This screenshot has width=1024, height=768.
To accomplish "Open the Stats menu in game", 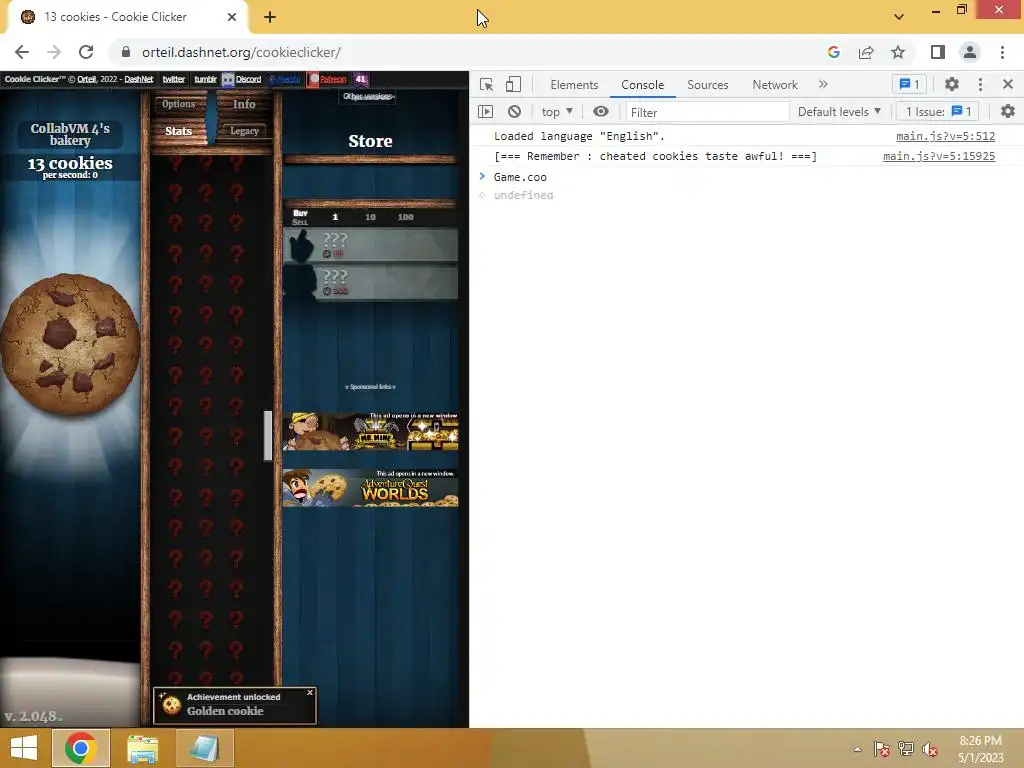I will point(178,131).
